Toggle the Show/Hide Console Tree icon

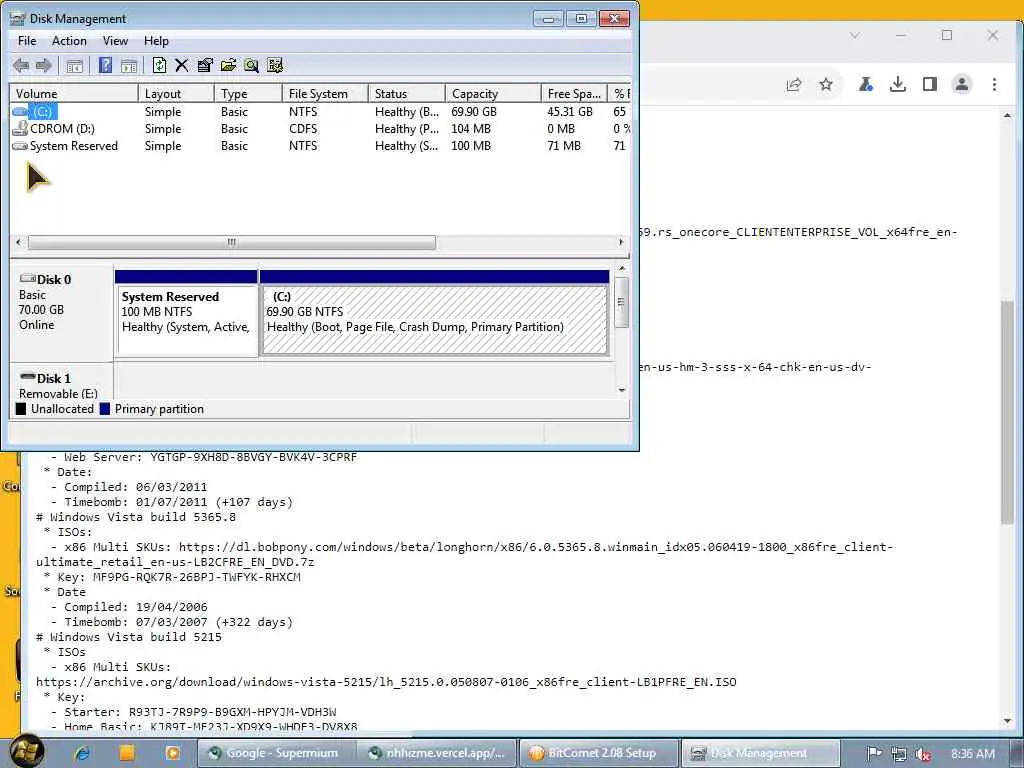pos(74,65)
